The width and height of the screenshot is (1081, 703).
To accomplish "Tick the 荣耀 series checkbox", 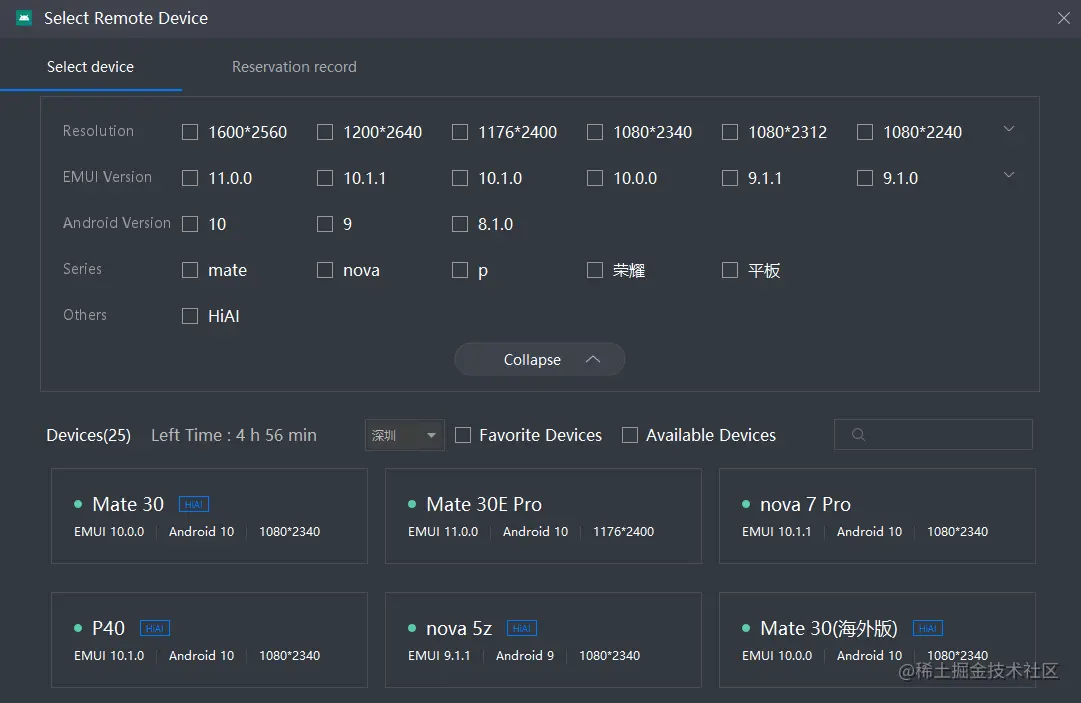I will point(595,270).
